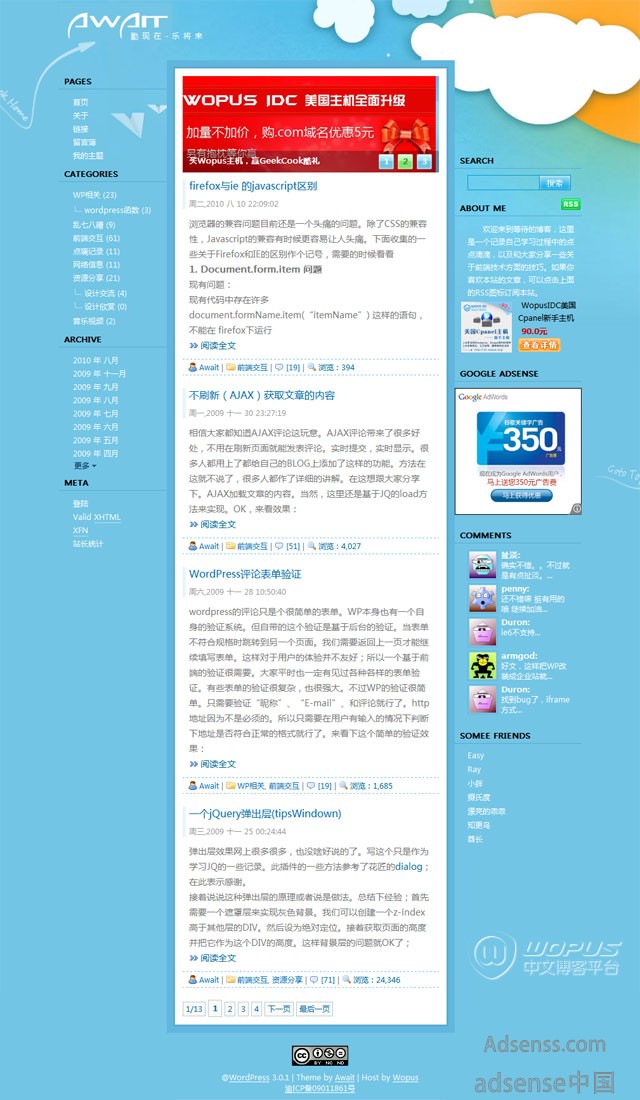The height and width of the screenshot is (1100, 640).
Task: Open the Creative Commons license badge
Action: coord(320,1055)
